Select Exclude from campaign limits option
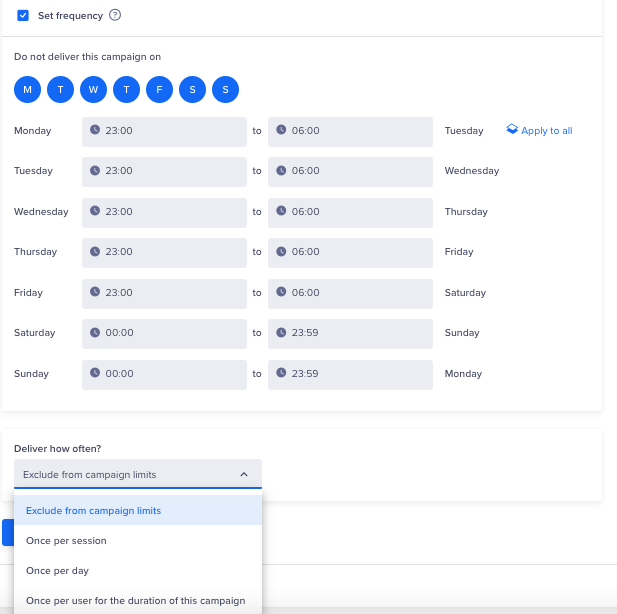This screenshot has width=617, height=614. (x=93, y=511)
